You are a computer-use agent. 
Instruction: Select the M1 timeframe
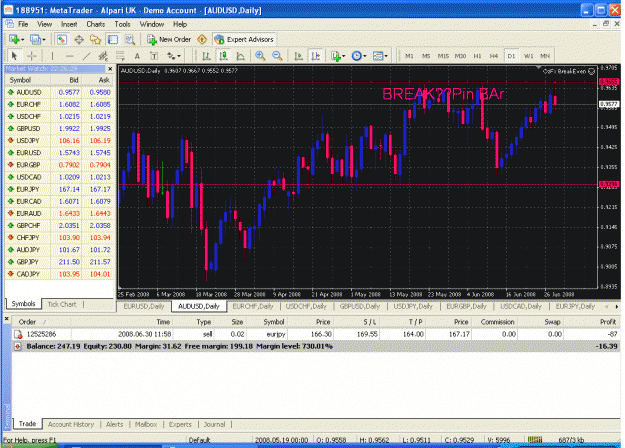(x=409, y=56)
